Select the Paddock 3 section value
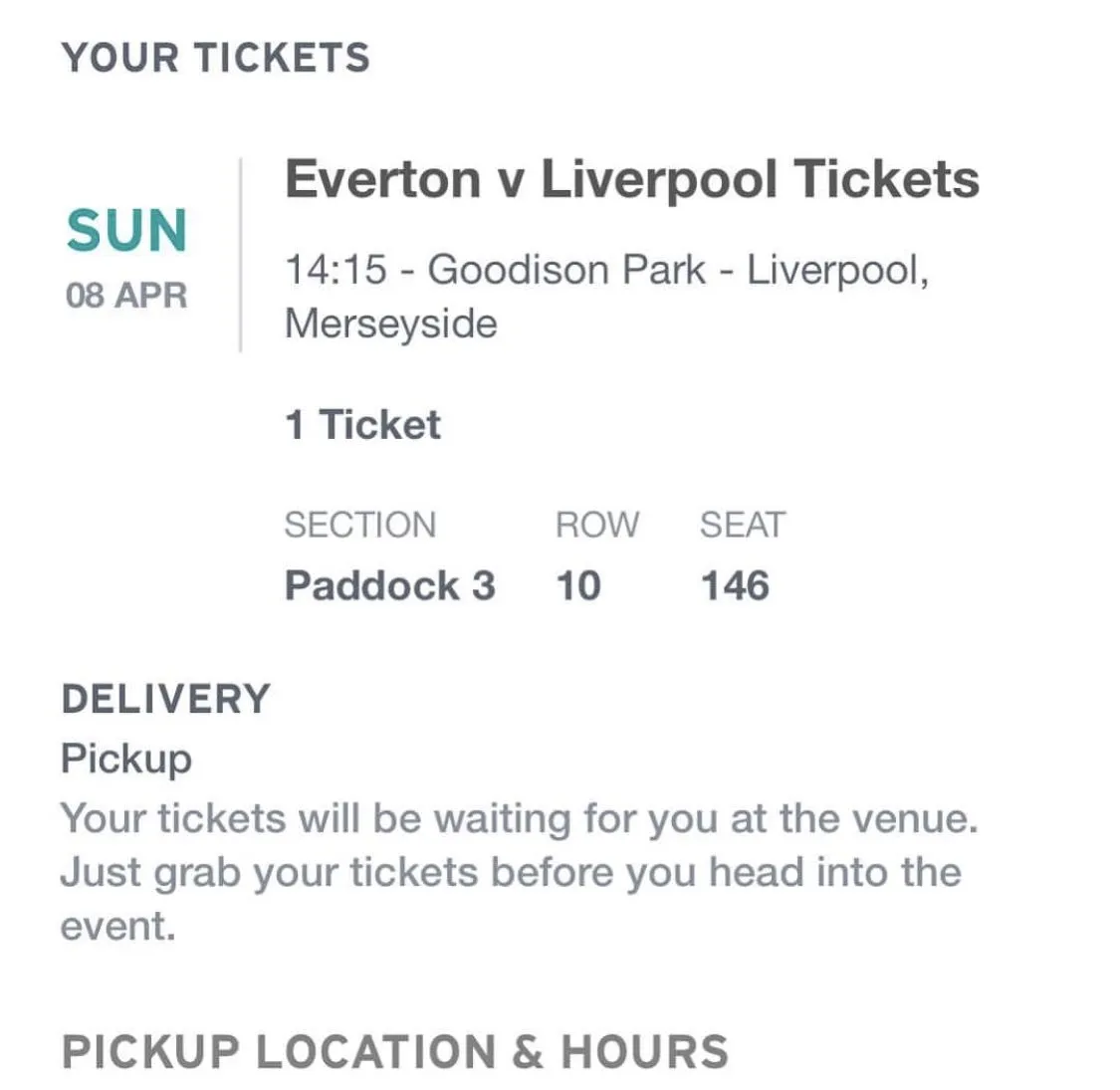1120x1090 pixels. click(389, 585)
